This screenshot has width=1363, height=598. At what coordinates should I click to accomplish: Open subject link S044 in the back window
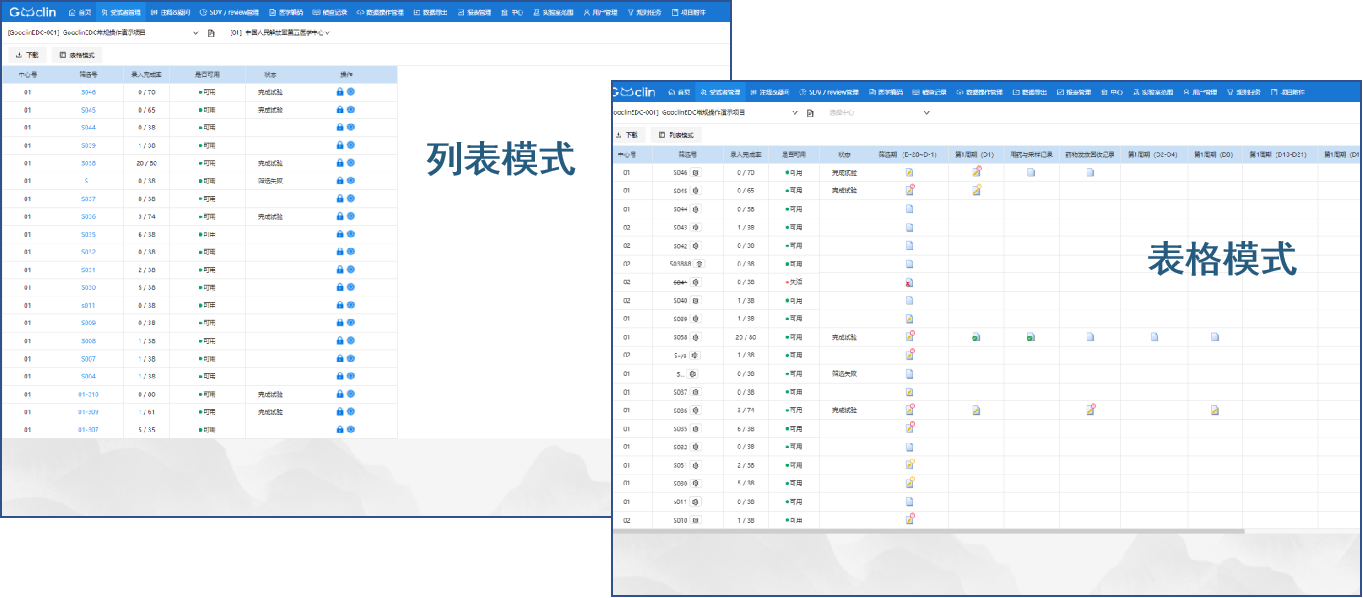point(88,128)
